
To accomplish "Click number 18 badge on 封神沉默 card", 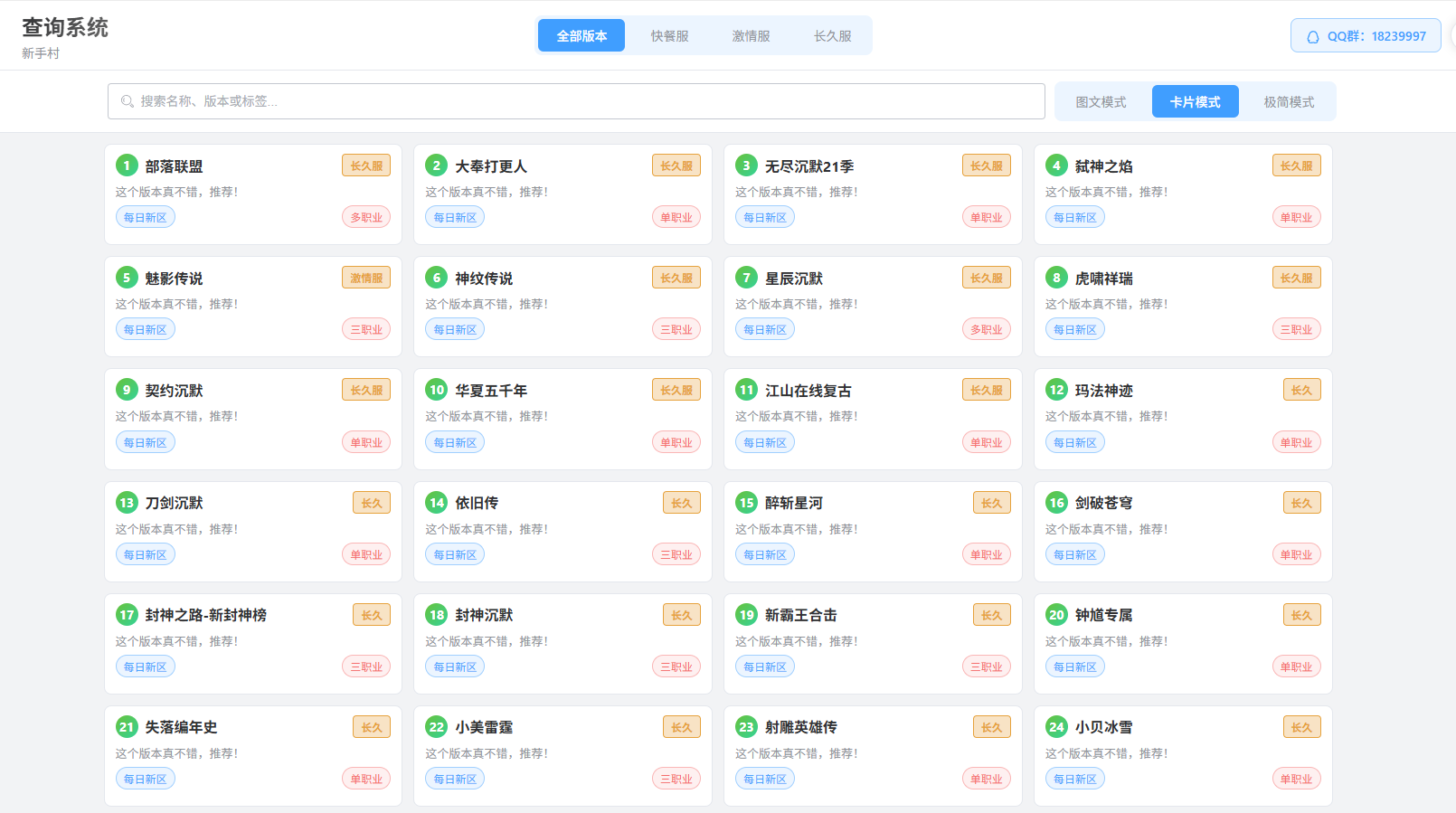I will (x=437, y=615).
